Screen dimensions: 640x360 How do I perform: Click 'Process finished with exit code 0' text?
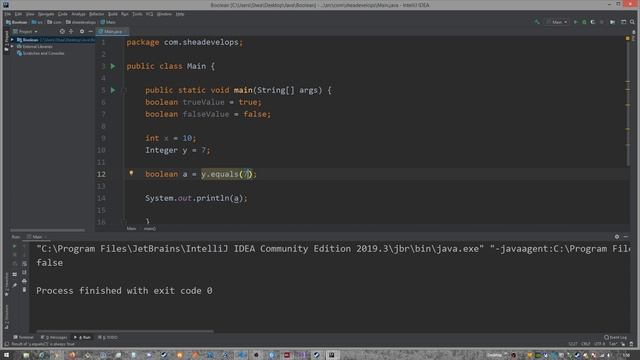pyautogui.click(x=124, y=291)
